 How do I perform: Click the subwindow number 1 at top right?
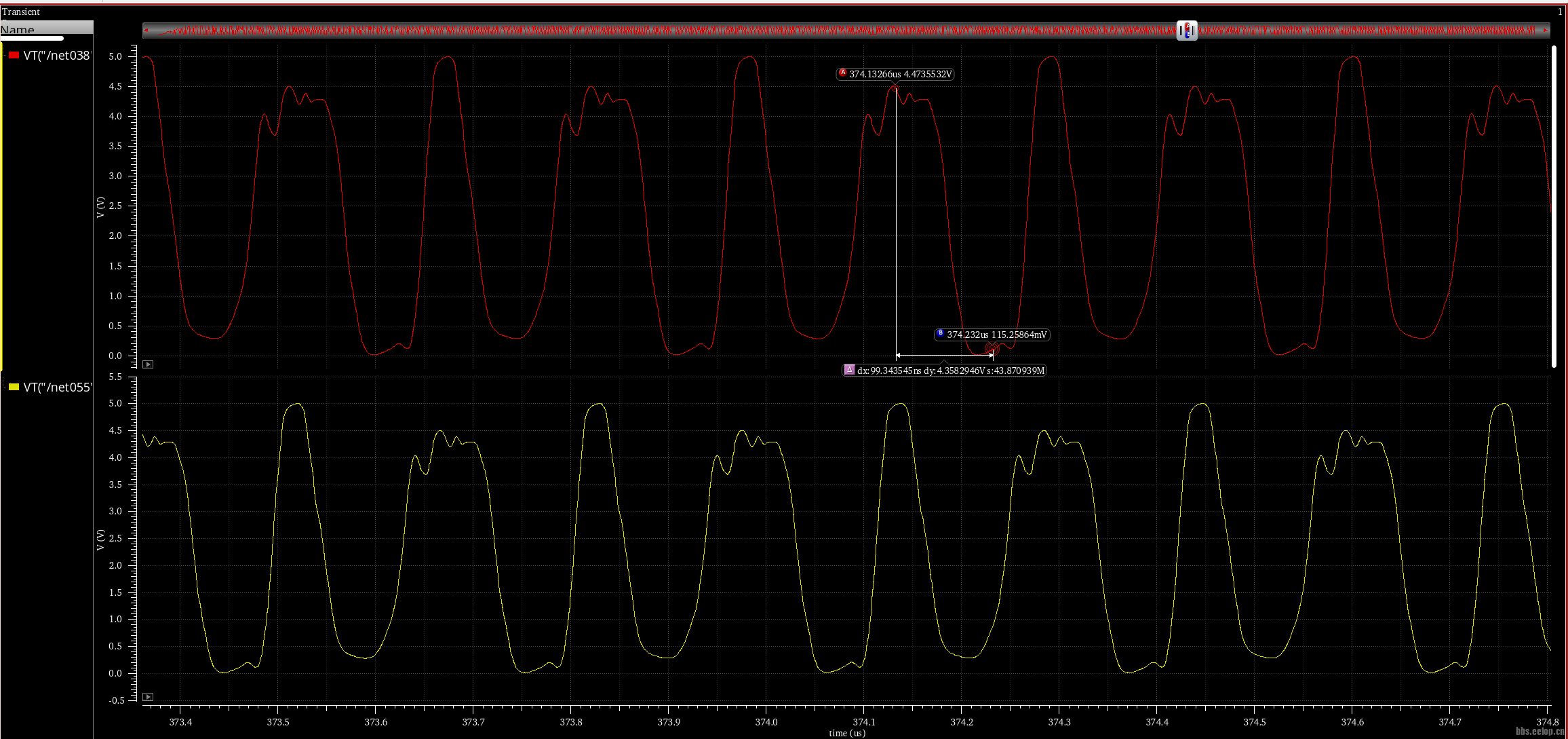[1560, 12]
